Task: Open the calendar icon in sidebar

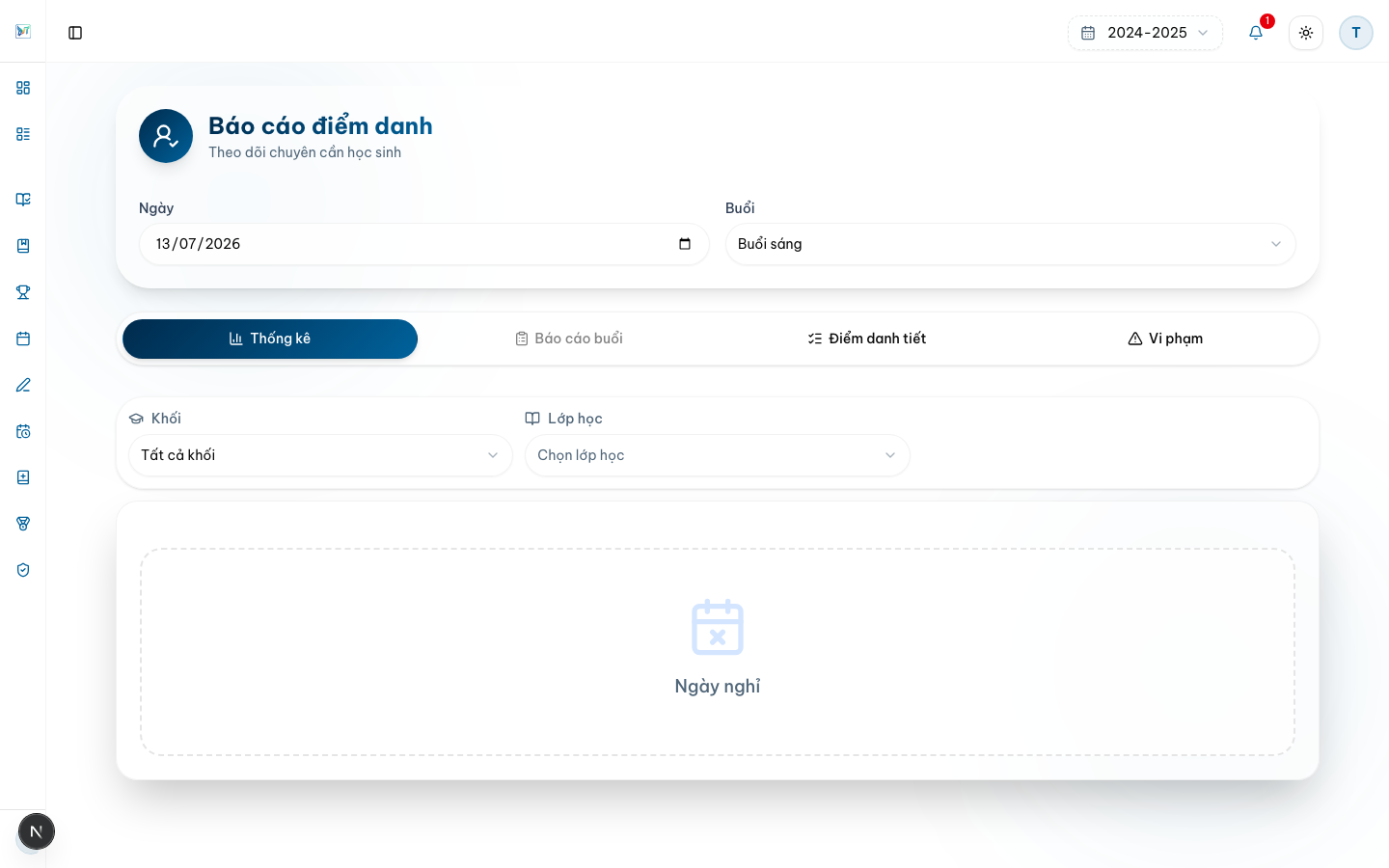Action: (x=23, y=339)
